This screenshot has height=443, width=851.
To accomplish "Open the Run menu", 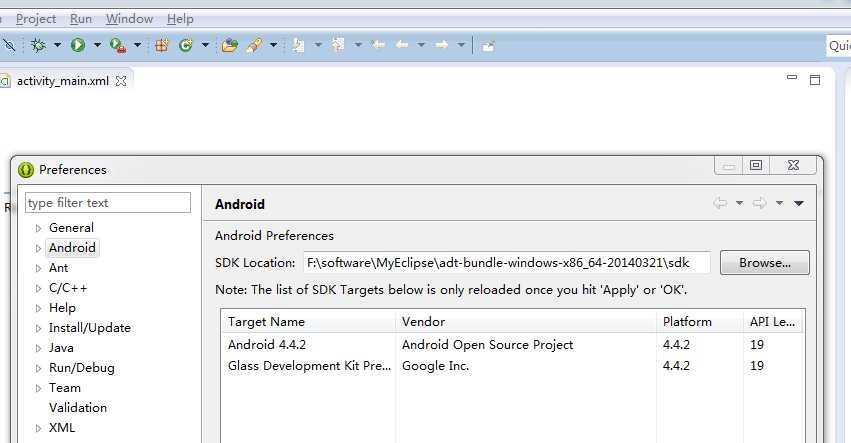I will [81, 19].
